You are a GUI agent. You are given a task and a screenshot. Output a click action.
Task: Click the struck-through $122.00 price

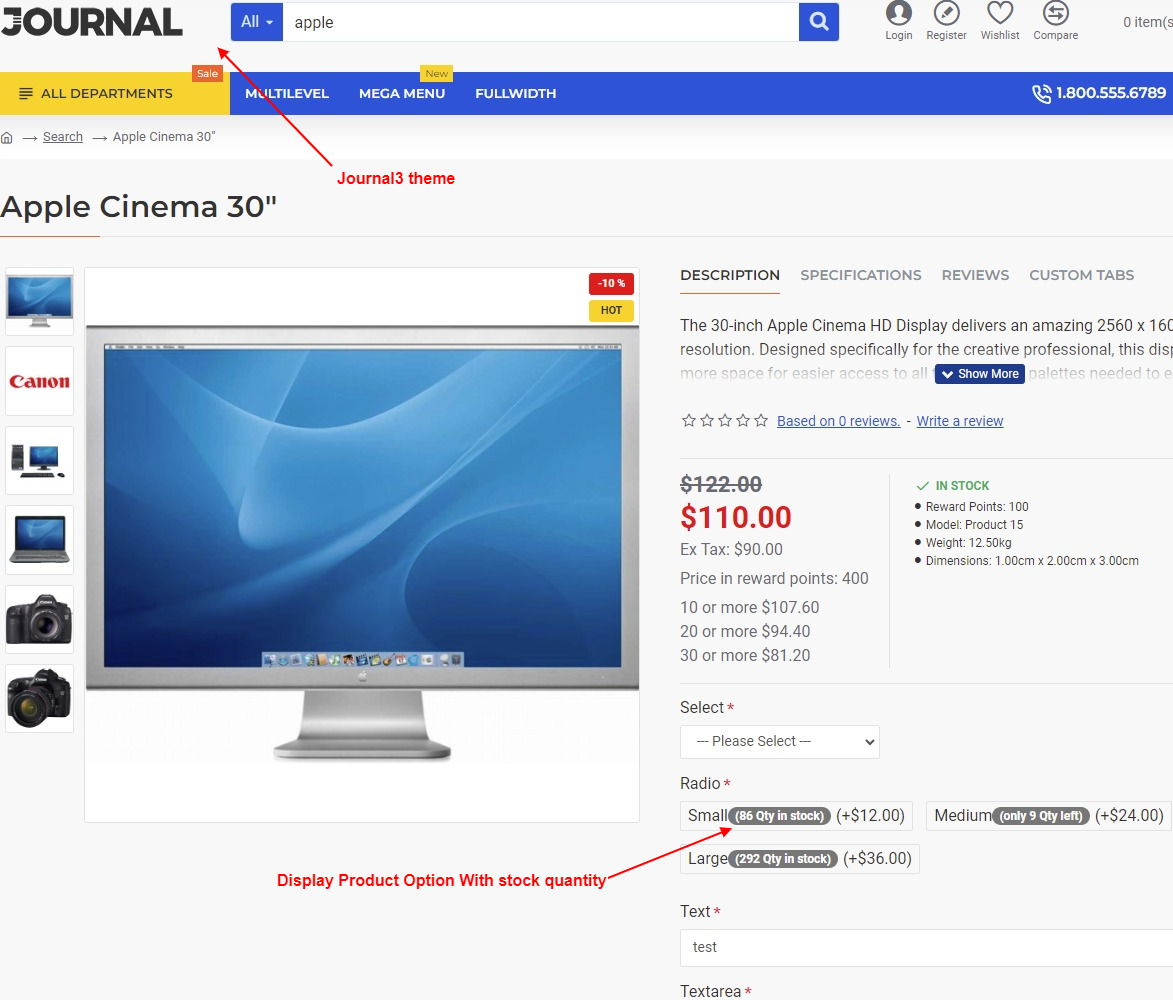[720, 485]
